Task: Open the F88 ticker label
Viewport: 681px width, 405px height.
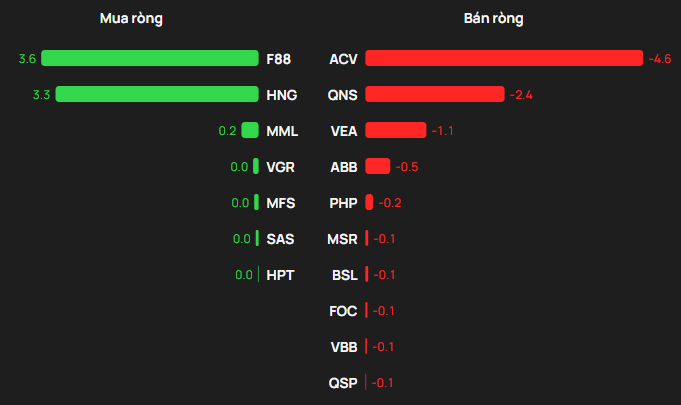Action: [x=279, y=59]
